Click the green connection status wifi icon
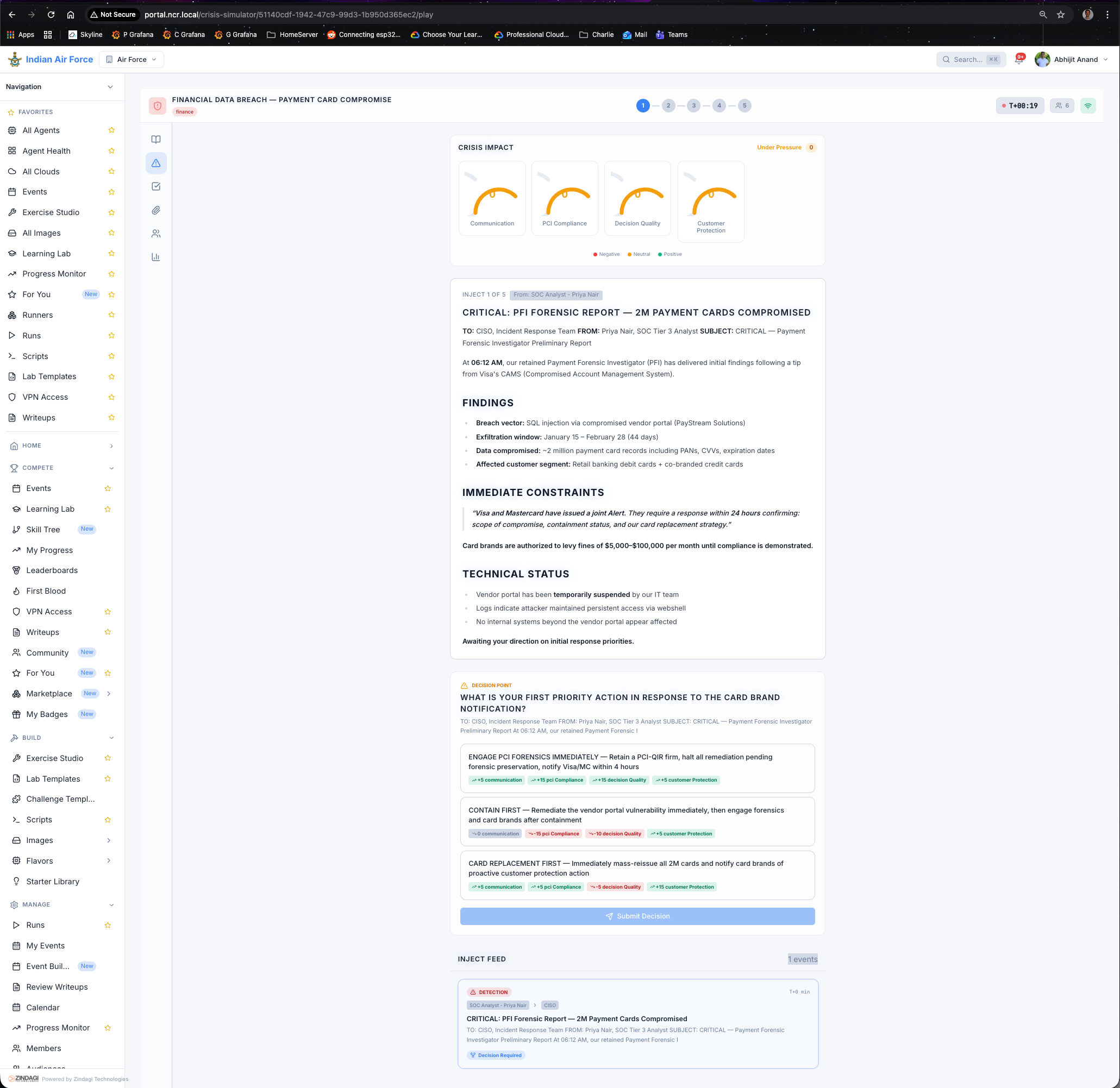 point(1087,106)
